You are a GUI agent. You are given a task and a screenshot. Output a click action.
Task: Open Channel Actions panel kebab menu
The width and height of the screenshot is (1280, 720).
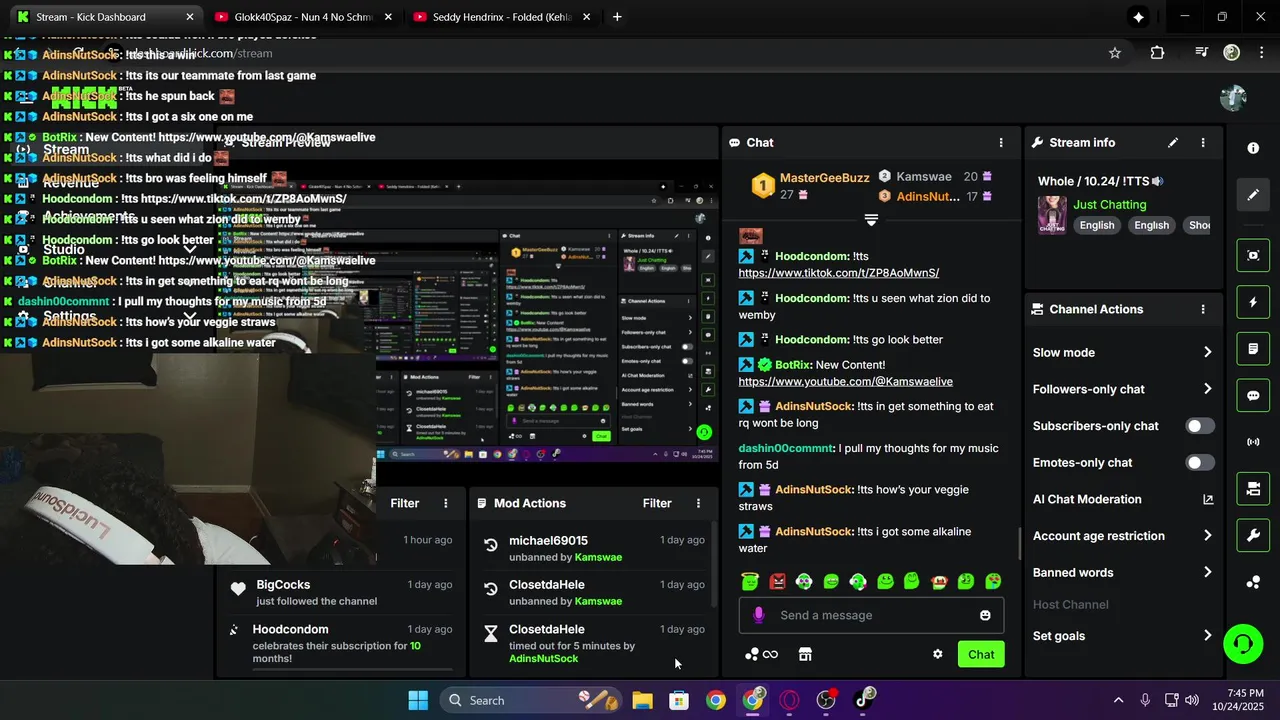click(1203, 310)
